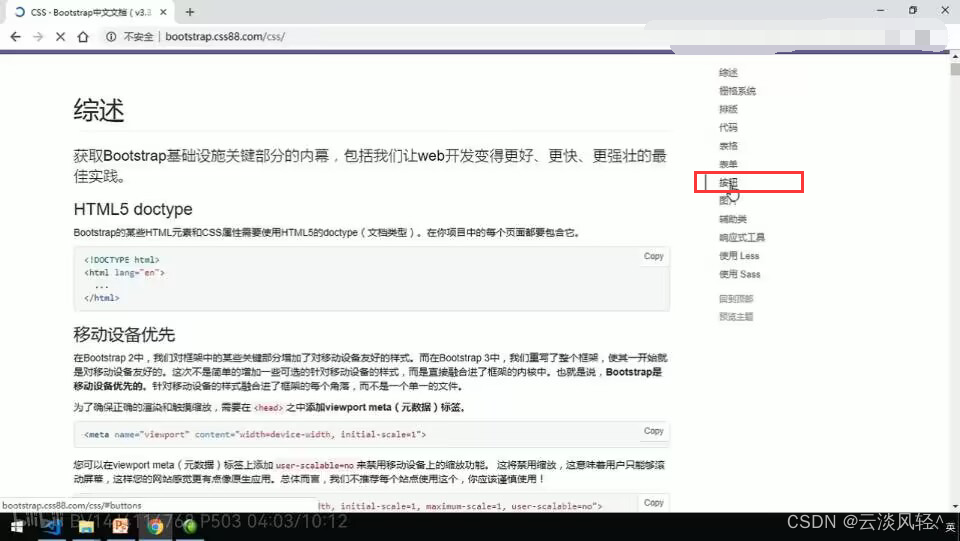Click the 预览主题 link in sidebar
This screenshot has width=960, height=541.
(x=736, y=316)
